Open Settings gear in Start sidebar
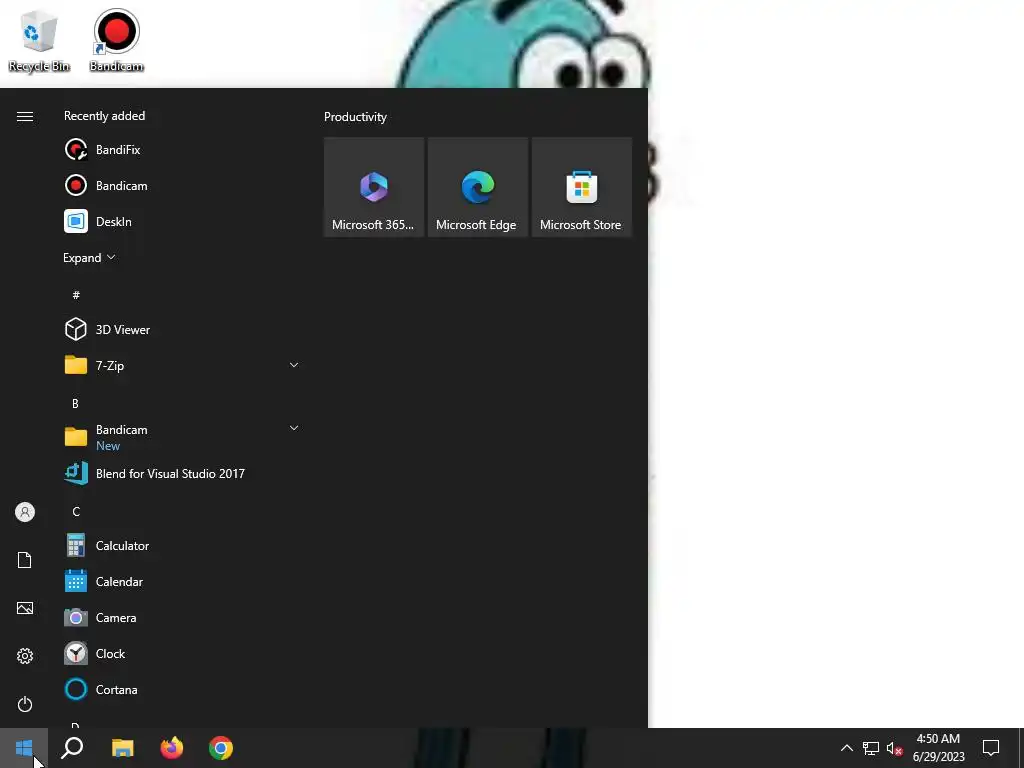1024x768 pixels. coord(25,656)
